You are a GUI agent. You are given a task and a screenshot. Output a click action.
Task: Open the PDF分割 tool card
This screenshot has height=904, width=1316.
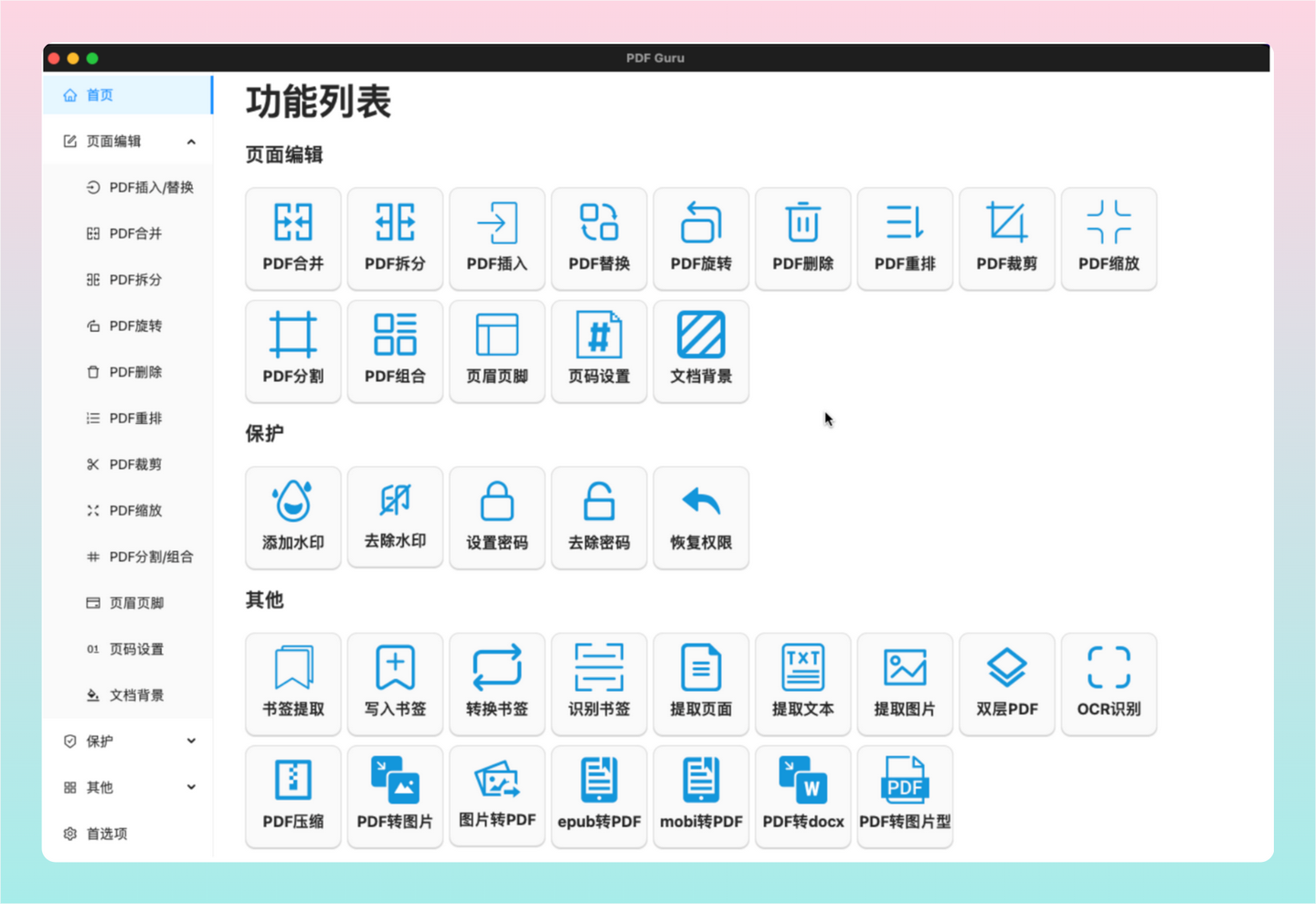point(293,351)
